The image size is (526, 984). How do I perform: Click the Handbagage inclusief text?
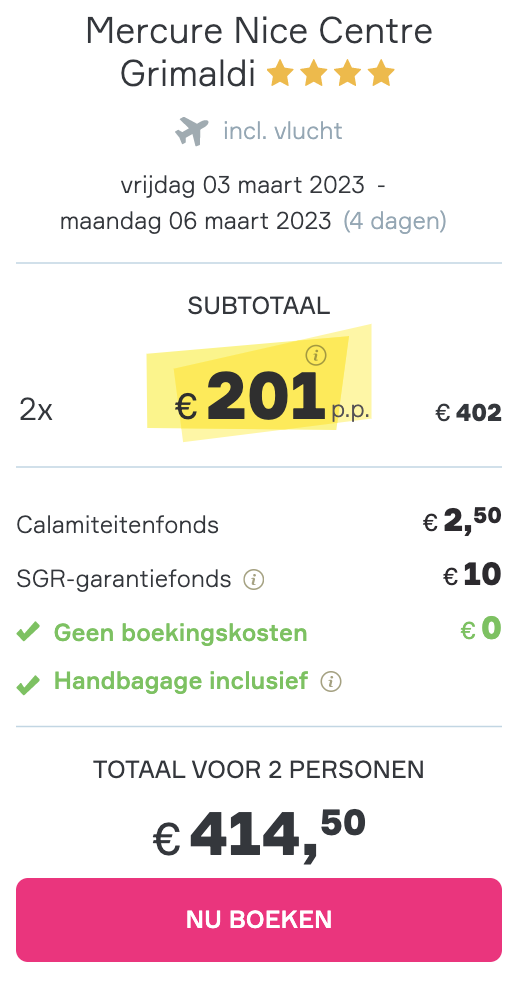click(181, 680)
